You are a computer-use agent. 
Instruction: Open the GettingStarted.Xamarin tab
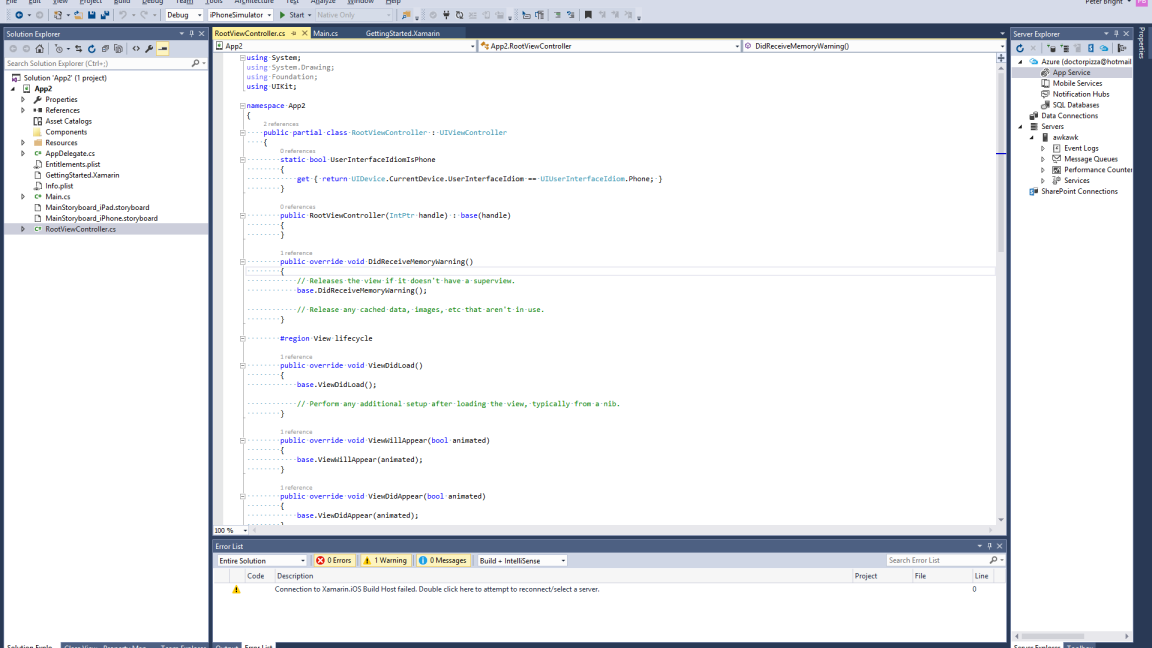pos(402,34)
